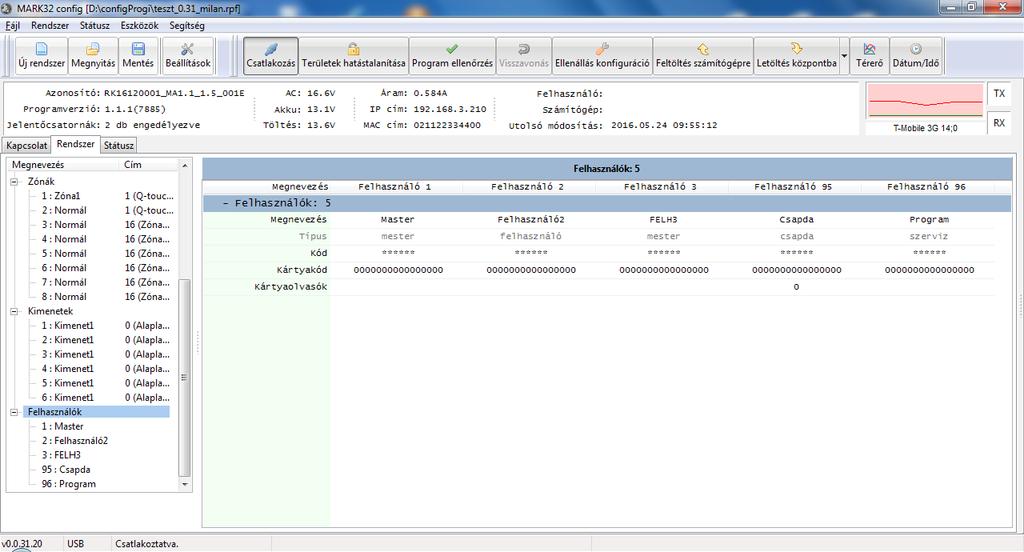Run Program ellenőrzés
Image resolution: width=1024 pixels, height=552 pixels.
452,56
